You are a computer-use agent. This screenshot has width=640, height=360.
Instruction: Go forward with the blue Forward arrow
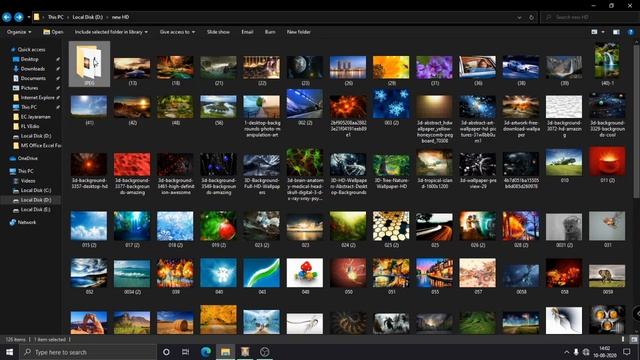pyautogui.click(x=19, y=17)
